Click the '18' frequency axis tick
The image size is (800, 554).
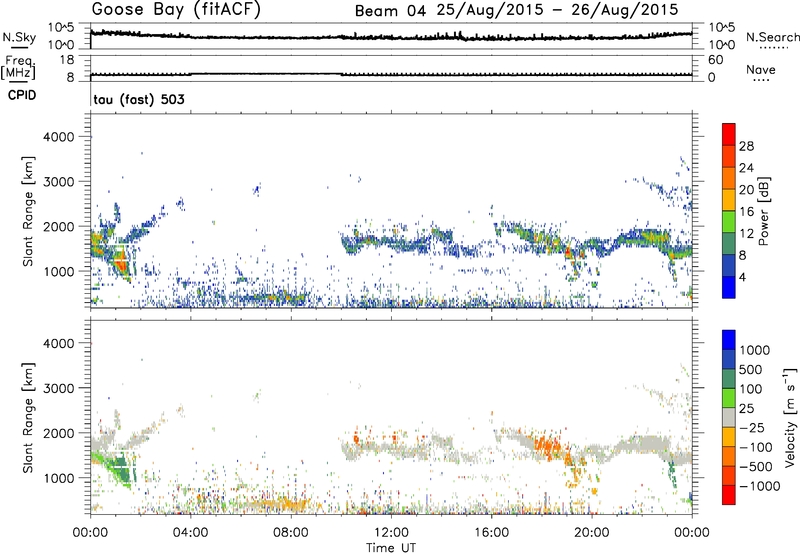67,60
